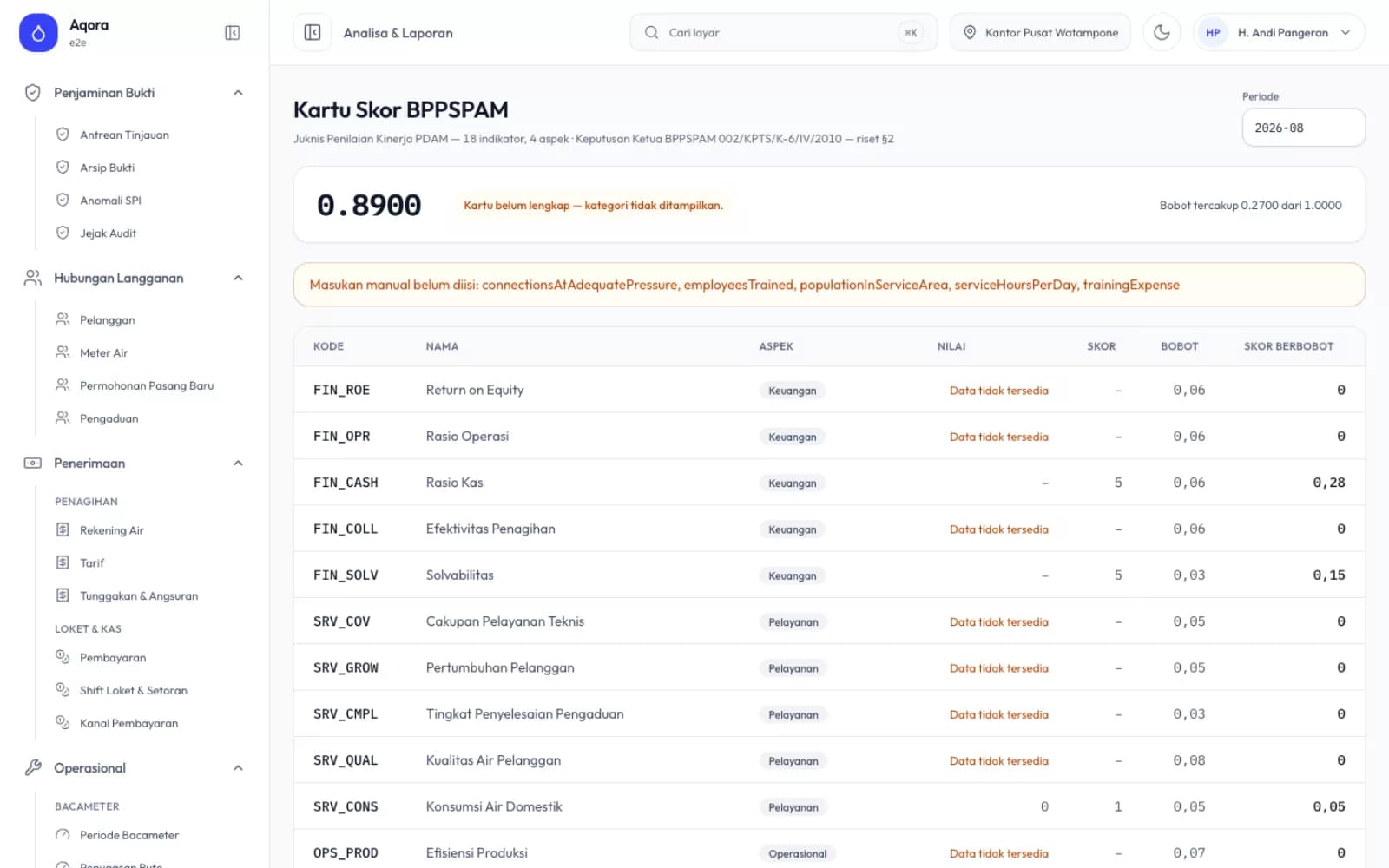Toggle dark mode moon icon

[x=1162, y=33]
